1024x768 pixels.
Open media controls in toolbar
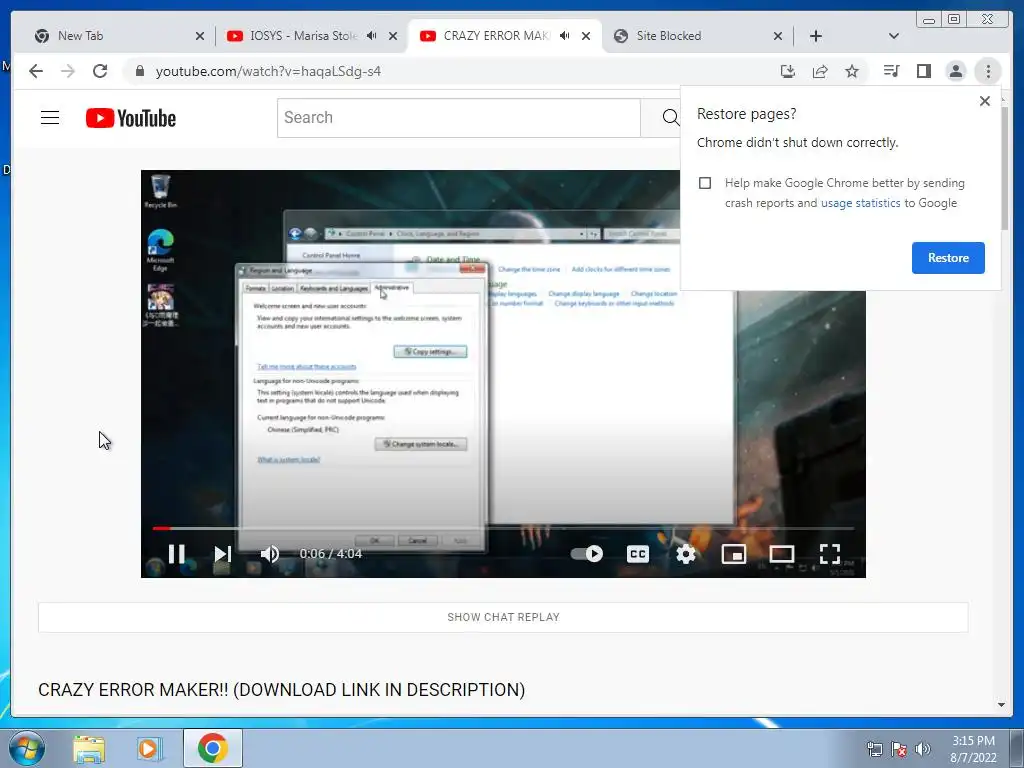point(891,71)
